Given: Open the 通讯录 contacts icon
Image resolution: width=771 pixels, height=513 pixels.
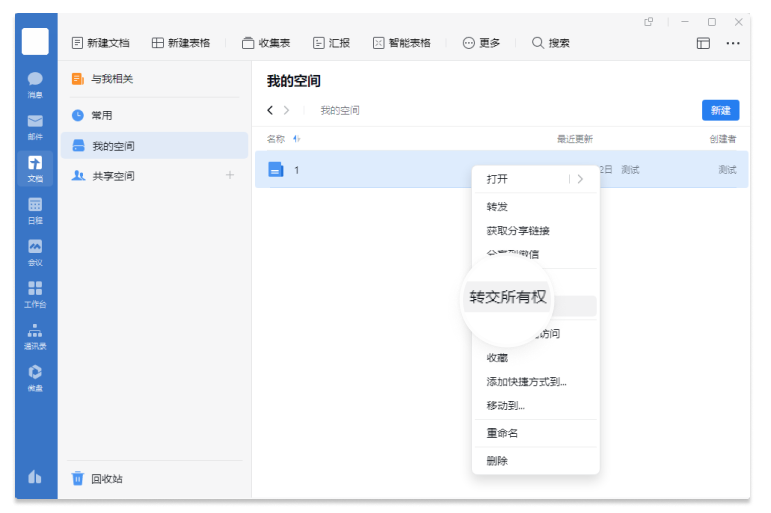Looking at the screenshot, I should click(35, 334).
